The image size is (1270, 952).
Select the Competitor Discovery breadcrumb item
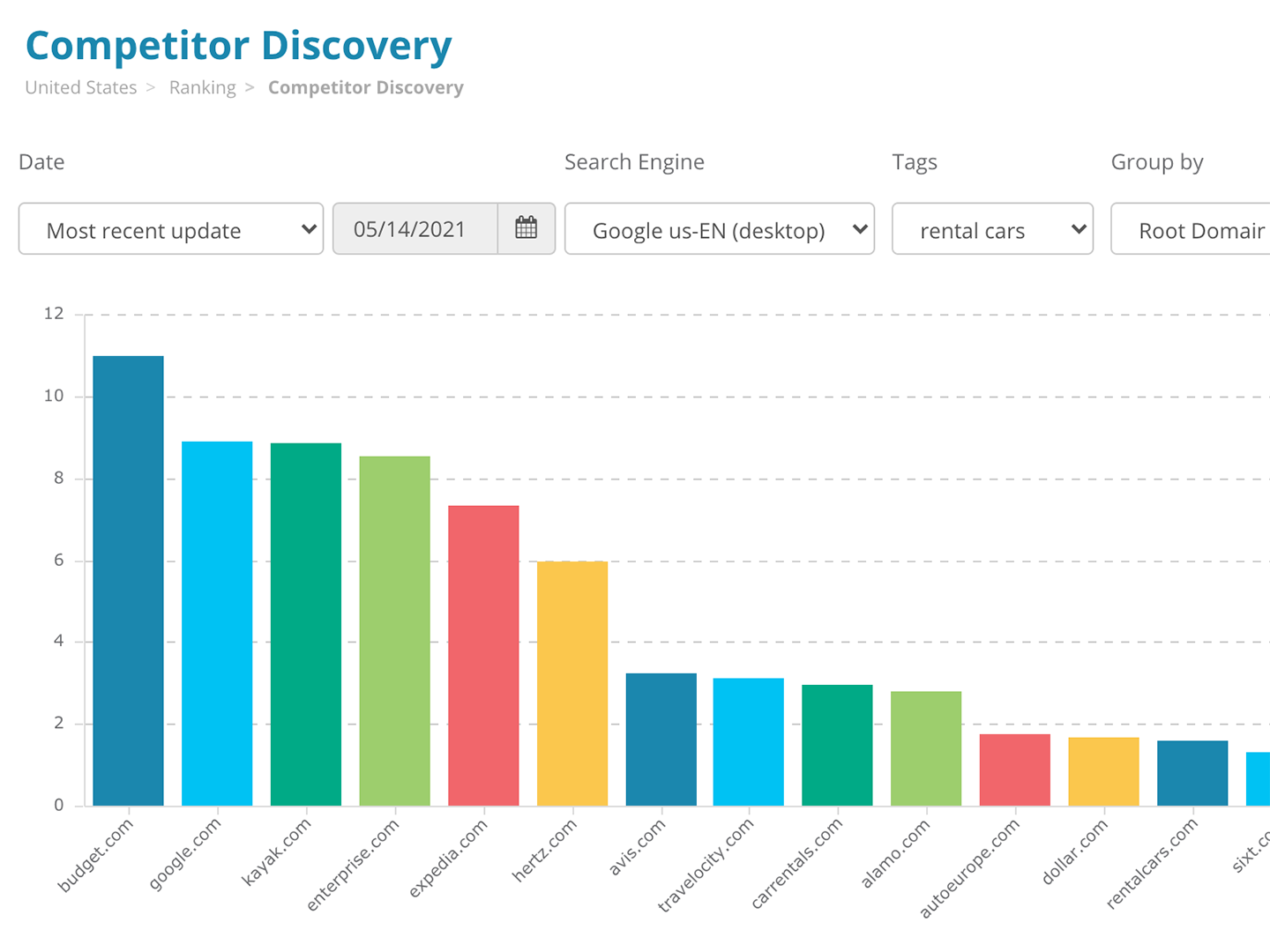pos(365,87)
